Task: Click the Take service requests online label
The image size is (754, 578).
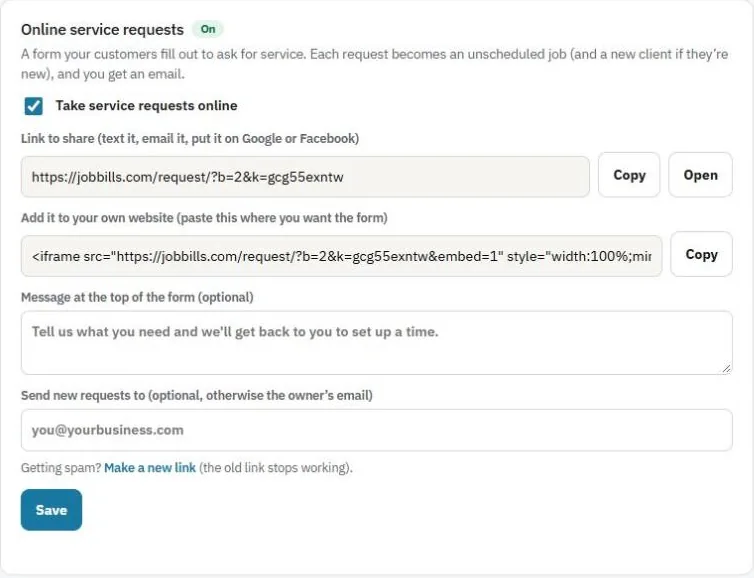Action: 146,106
